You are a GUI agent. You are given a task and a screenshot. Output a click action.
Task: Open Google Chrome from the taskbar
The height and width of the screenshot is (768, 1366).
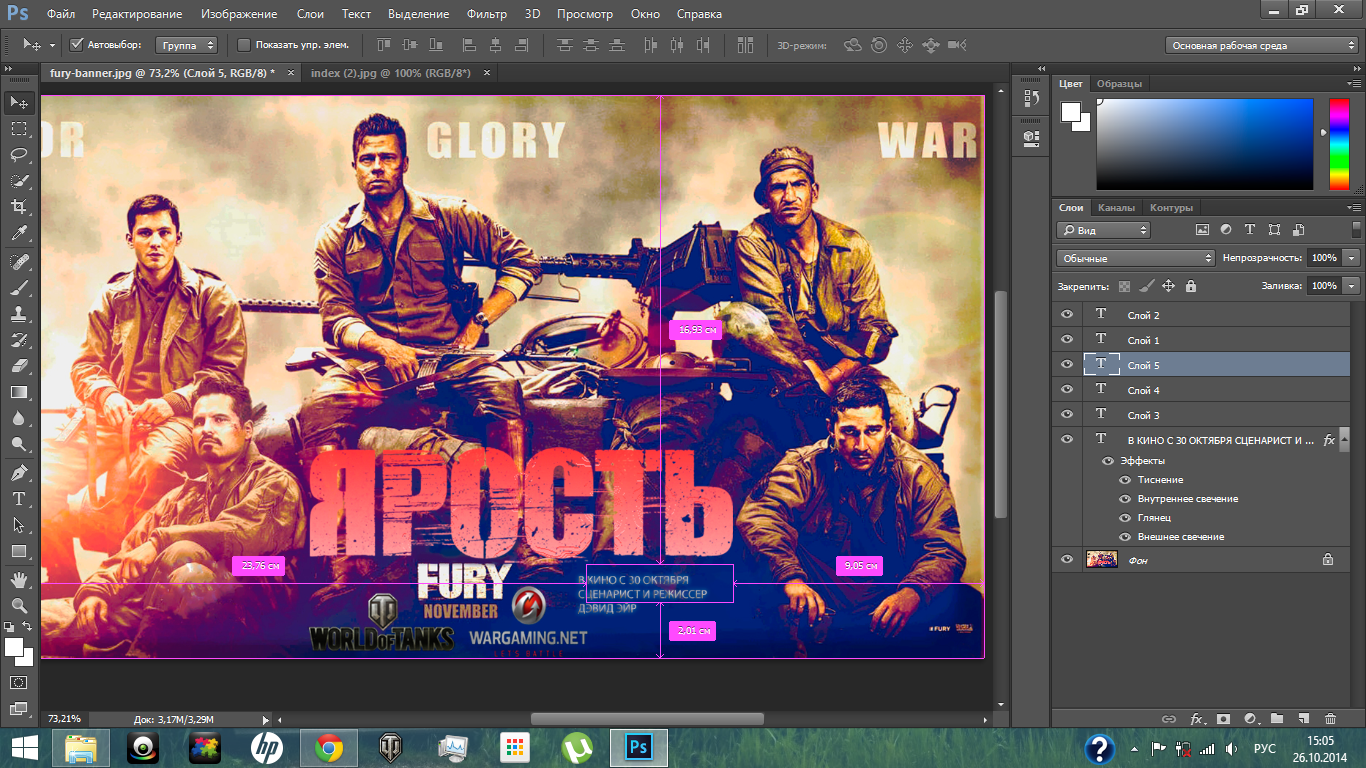tap(329, 747)
